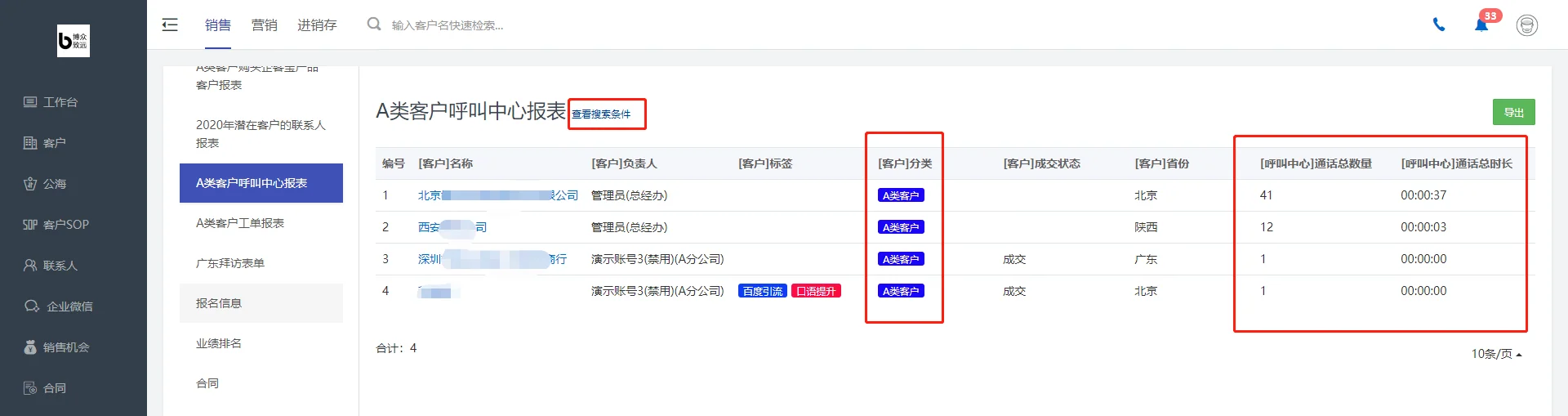The height and width of the screenshot is (416, 1568).
Task: Open the 西安 customer name link
Action: point(452,227)
